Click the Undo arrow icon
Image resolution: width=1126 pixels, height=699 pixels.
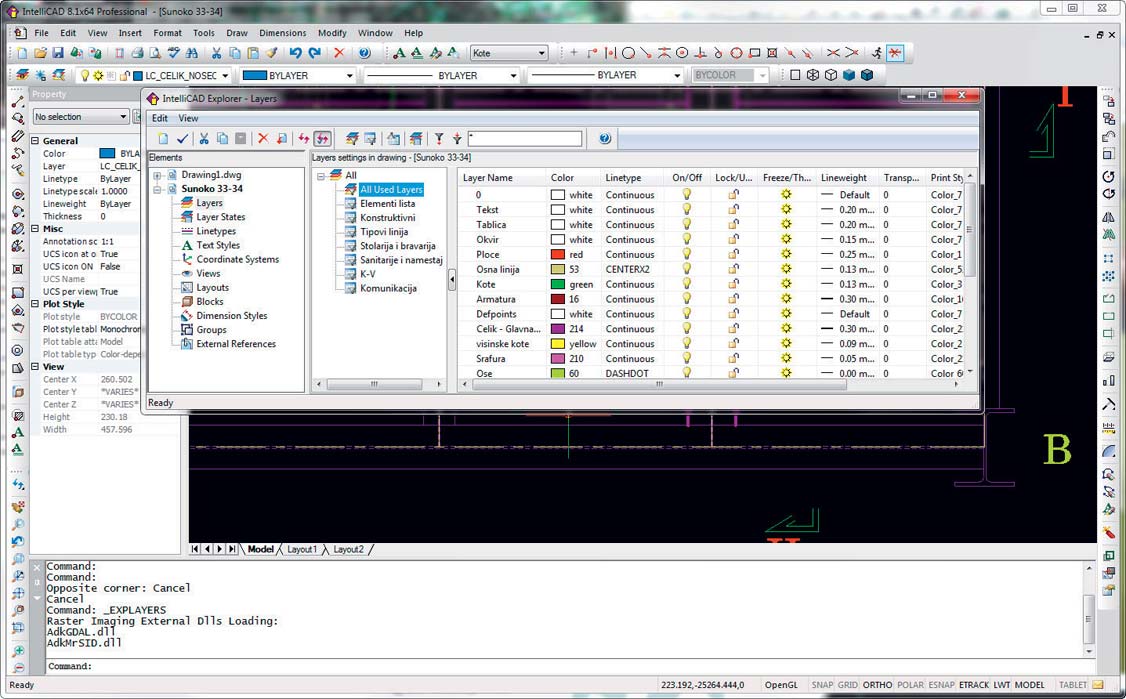coord(295,53)
